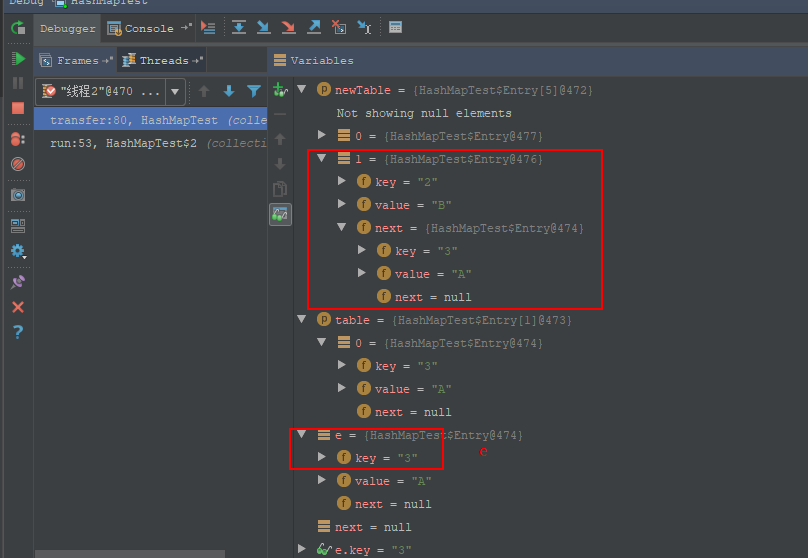Expand the e.key watch entry
Screen dimensions: 808x558
[302, 549]
